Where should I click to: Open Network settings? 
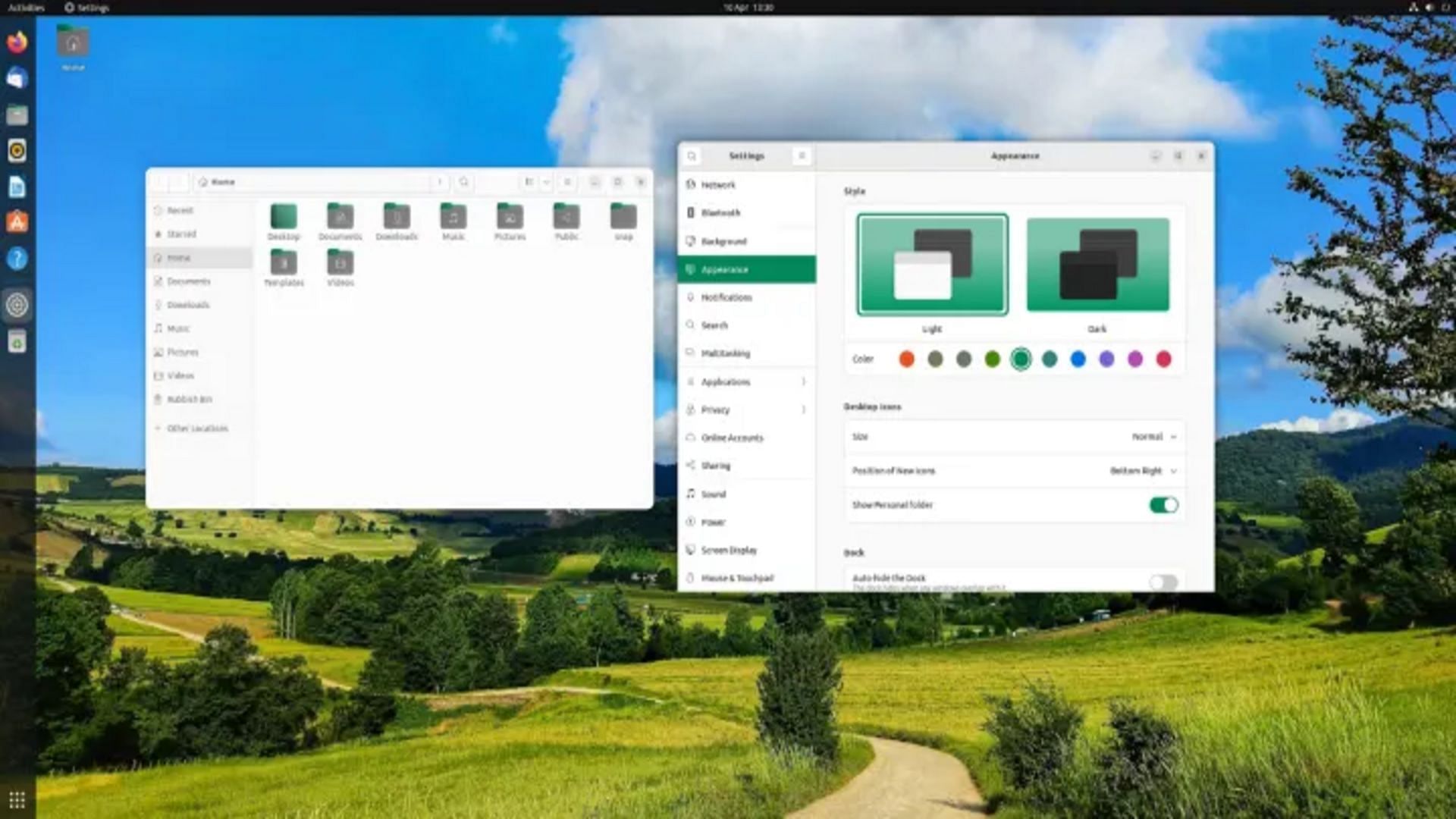point(747,184)
